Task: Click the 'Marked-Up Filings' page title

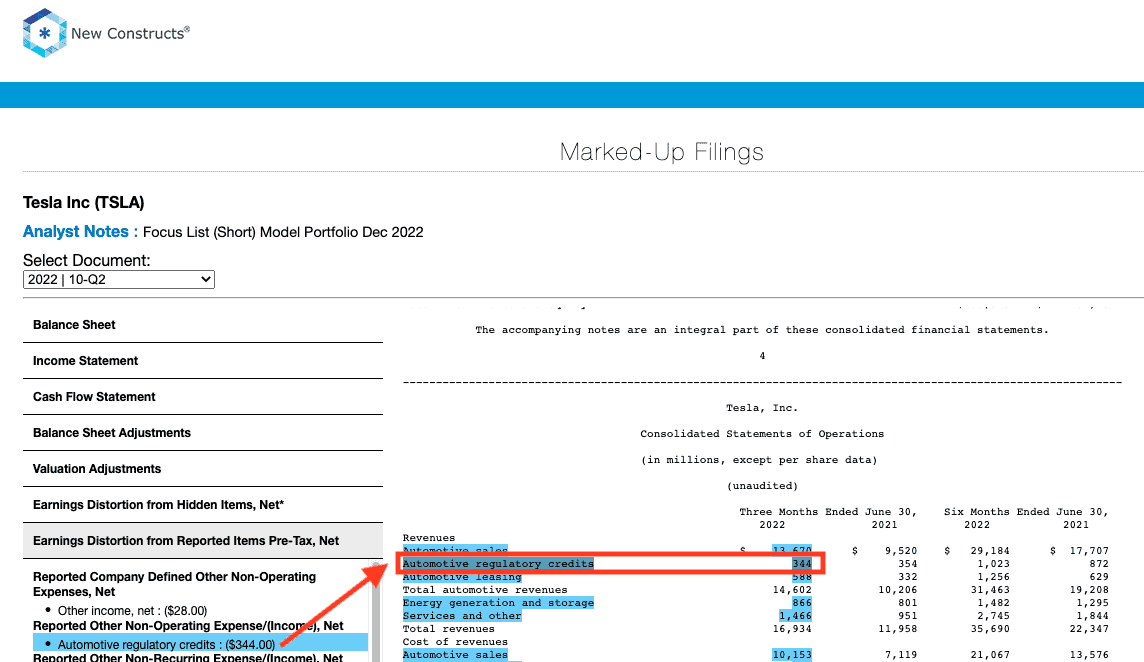Action: tap(662, 152)
